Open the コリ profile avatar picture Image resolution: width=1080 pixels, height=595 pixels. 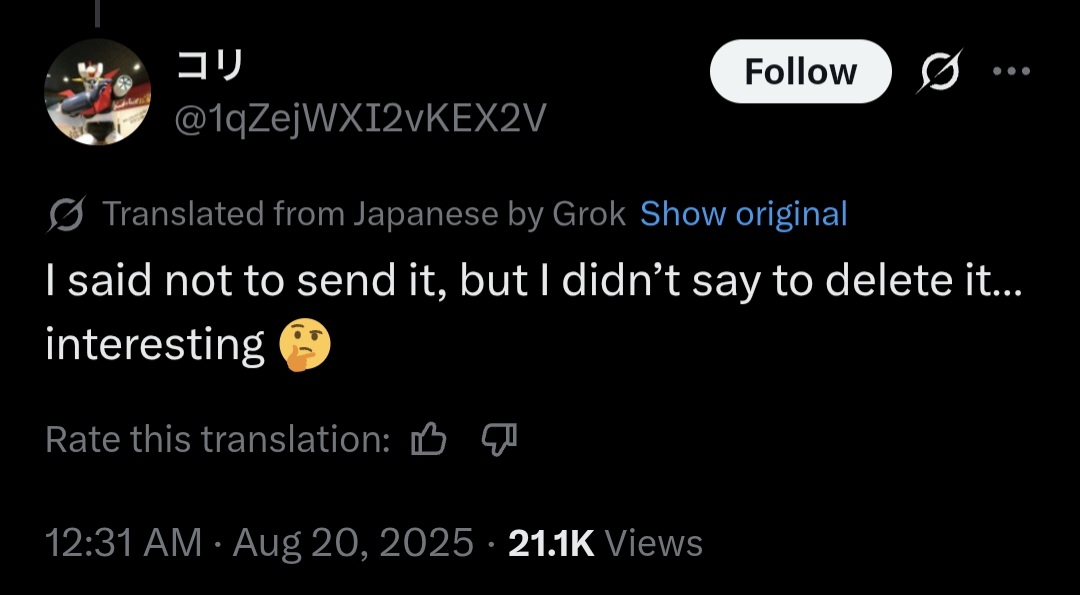tap(97, 92)
